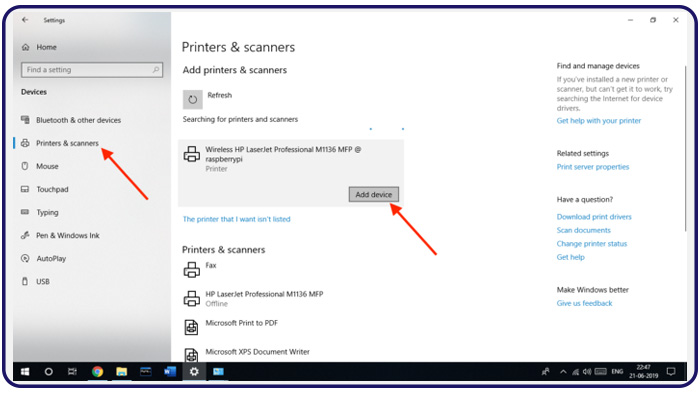The width and height of the screenshot is (700, 393).
Task: Click the Fax printer icon
Action: [192, 270]
